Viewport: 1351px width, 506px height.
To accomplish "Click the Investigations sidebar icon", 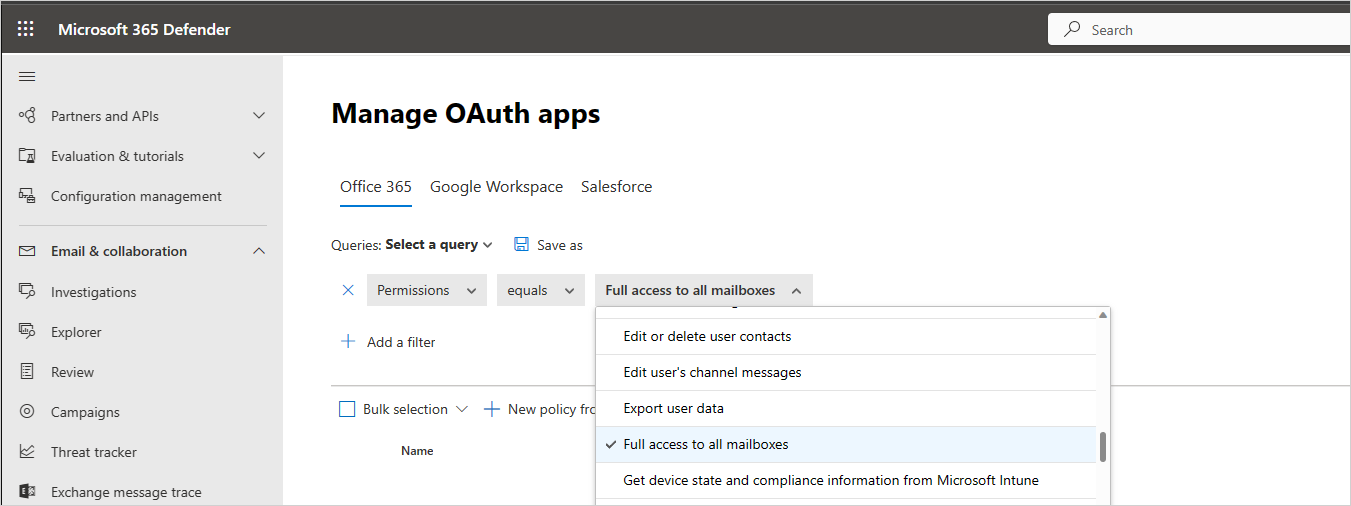I will click(28, 292).
